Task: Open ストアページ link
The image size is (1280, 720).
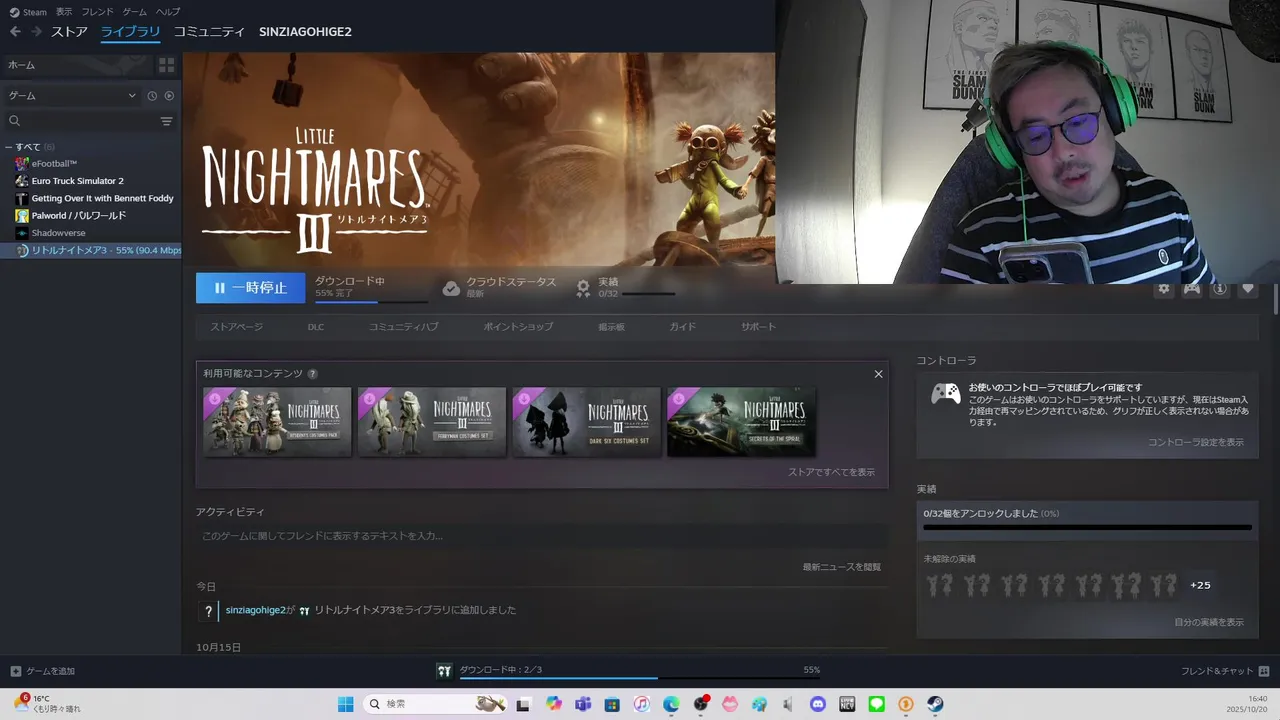Action: point(236,327)
